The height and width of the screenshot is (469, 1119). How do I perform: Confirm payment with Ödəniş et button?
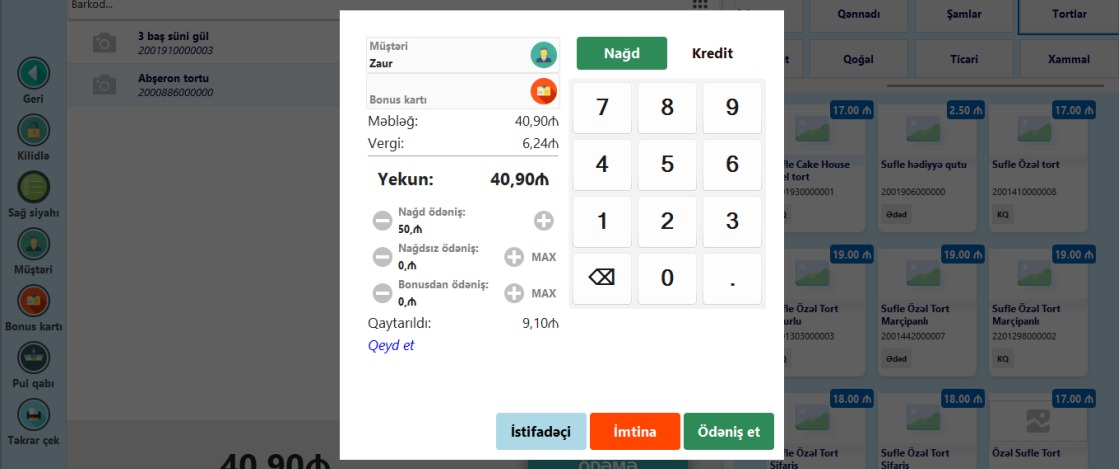pos(728,432)
